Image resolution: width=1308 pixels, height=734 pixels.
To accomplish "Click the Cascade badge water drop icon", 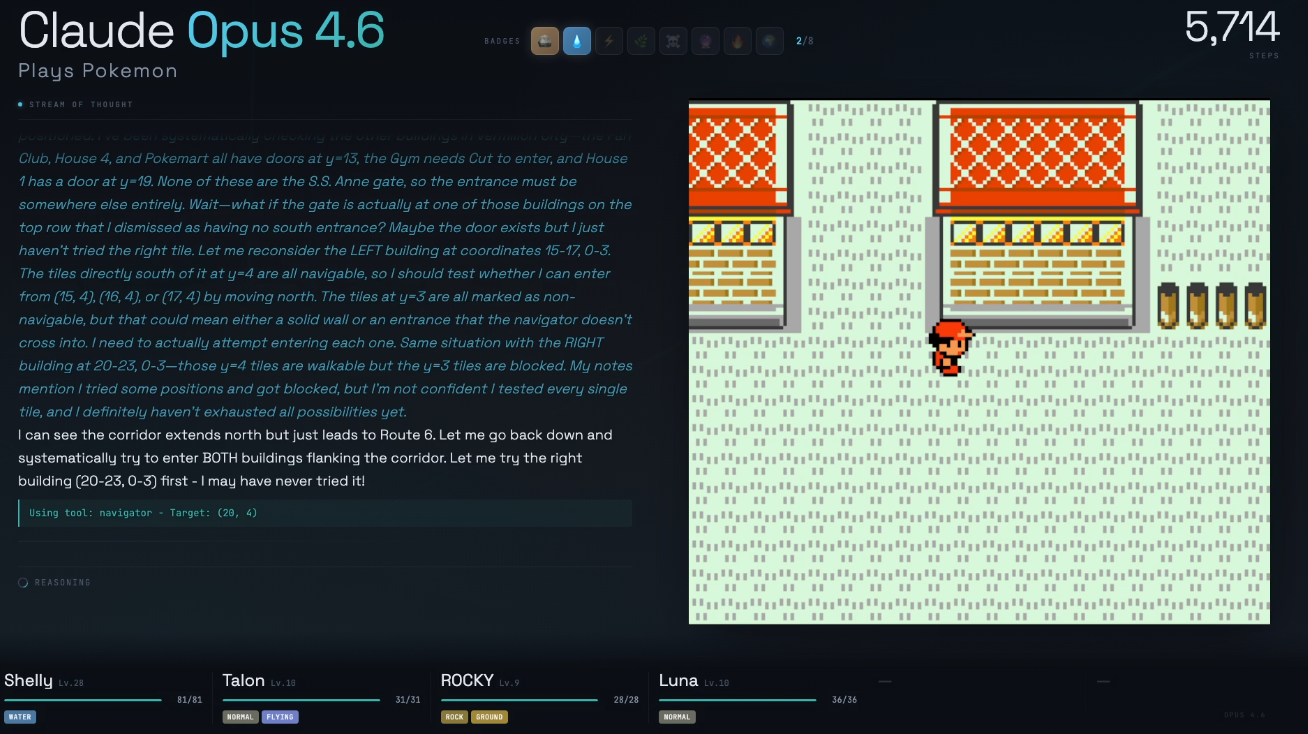I will (577, 41).
